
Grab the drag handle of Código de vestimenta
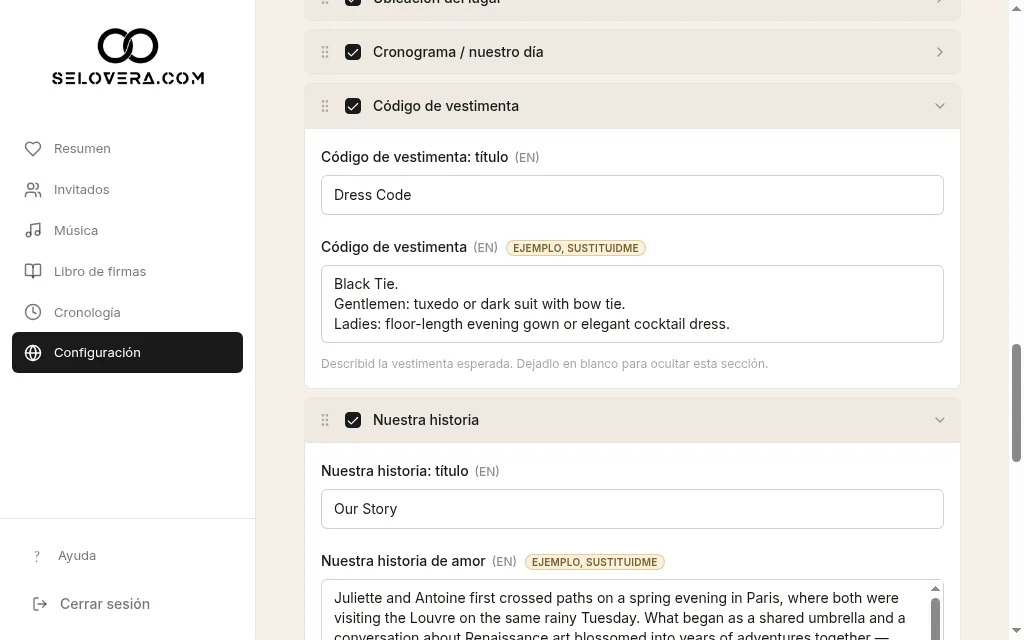coord(325,106)
